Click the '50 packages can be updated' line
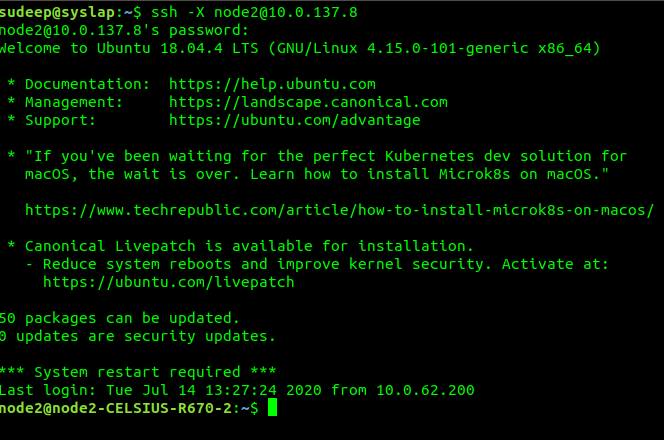Image resolution: width=664 pixels, height=440 pixels. pos(119,318)
